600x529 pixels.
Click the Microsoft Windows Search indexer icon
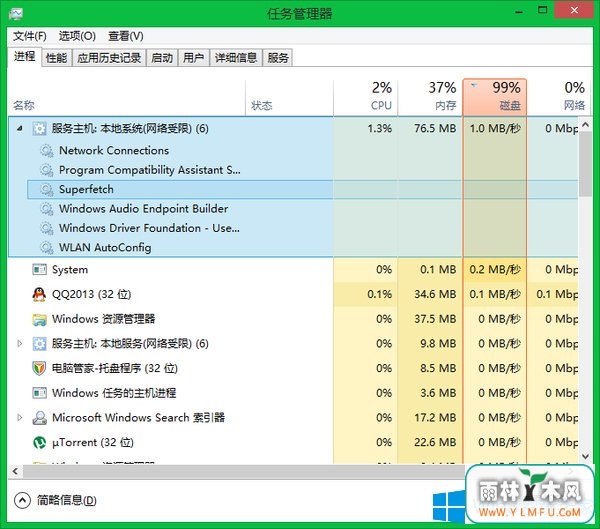point(39,418)
